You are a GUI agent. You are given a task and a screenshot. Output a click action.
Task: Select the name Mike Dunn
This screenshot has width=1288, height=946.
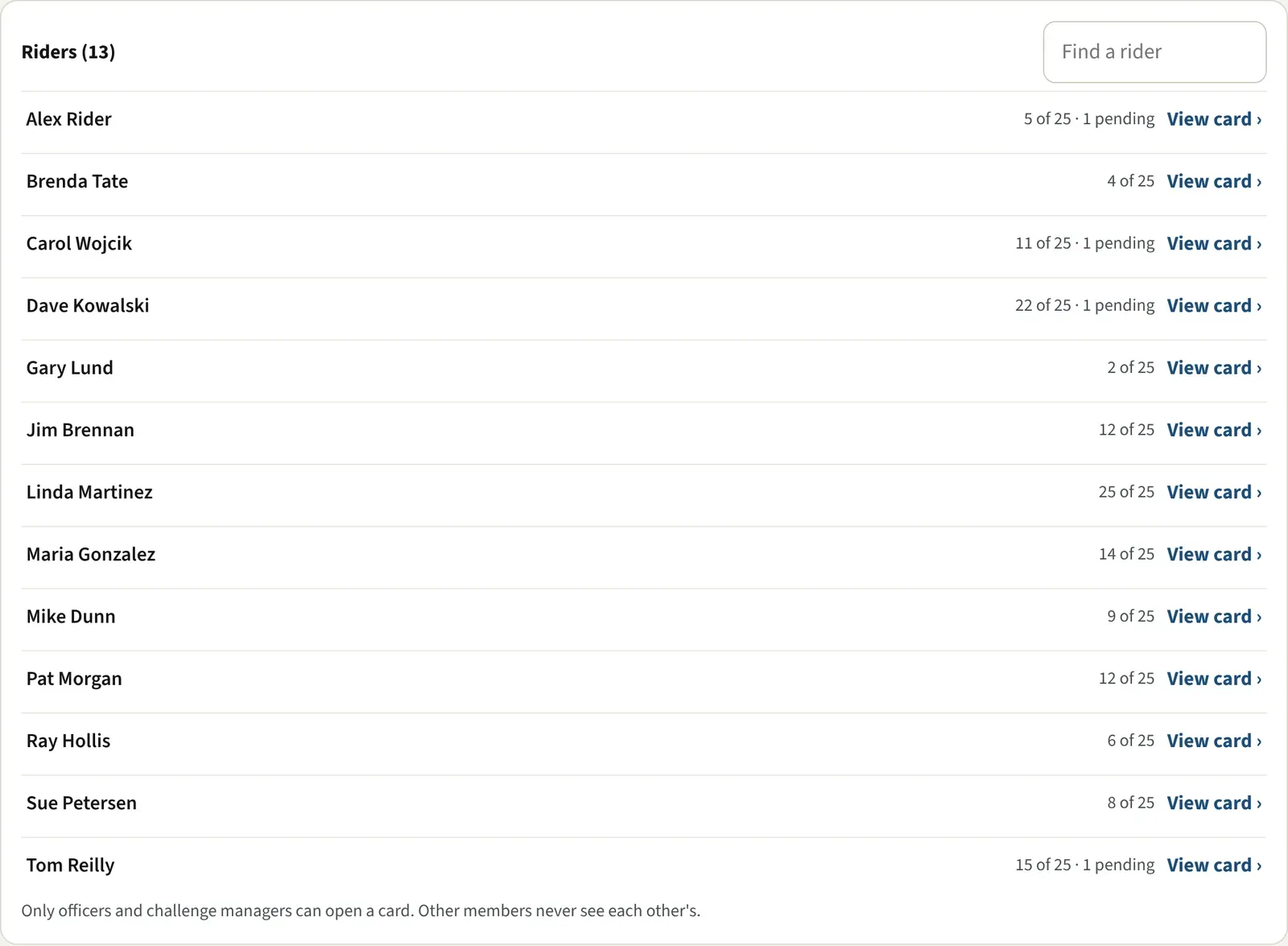[x=71, y=617]
